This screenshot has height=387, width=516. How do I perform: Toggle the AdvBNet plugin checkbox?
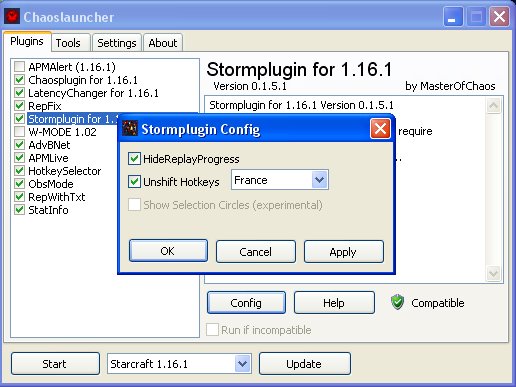point(19,145)
